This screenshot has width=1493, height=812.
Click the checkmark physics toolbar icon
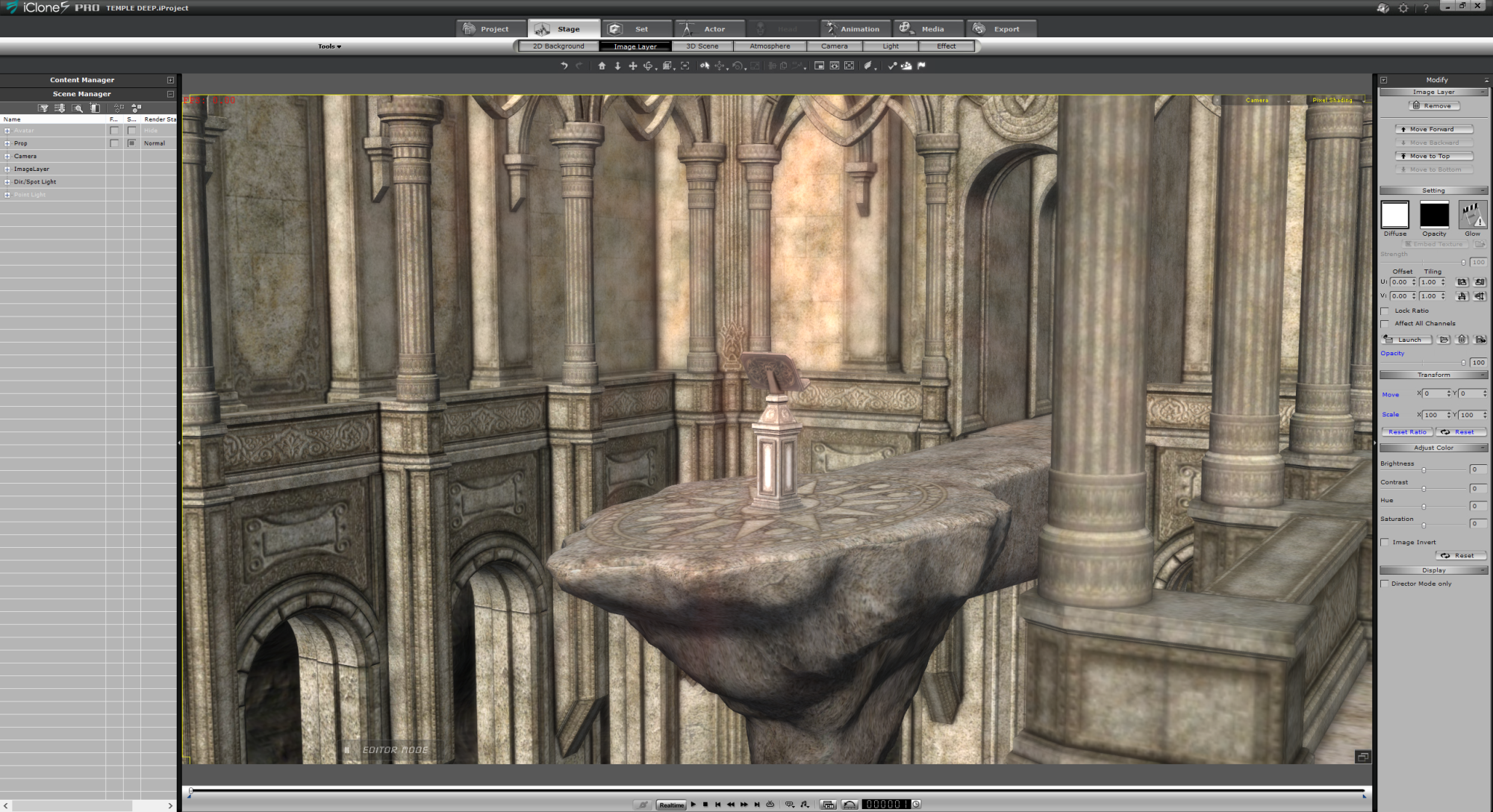tap(892, 66)
